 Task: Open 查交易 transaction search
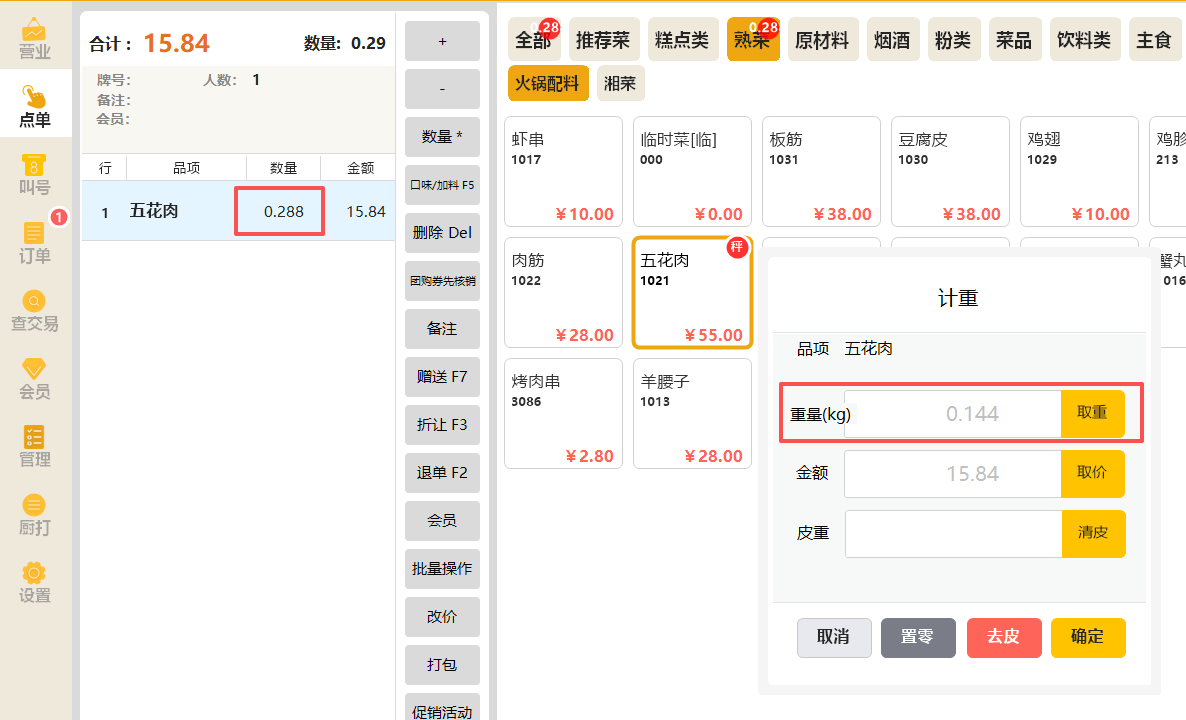point(35,311)
